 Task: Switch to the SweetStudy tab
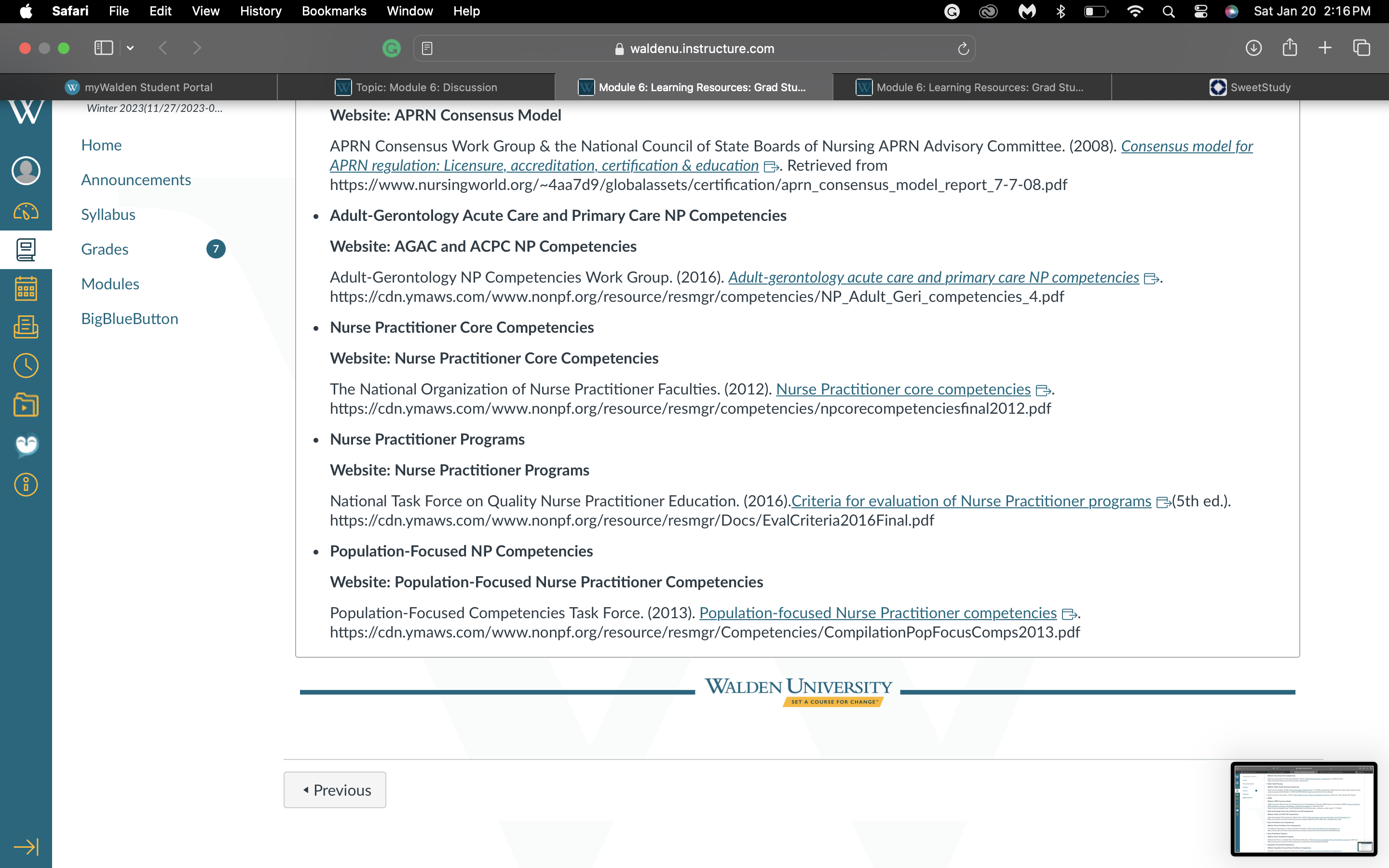(x=1250, y=87)
